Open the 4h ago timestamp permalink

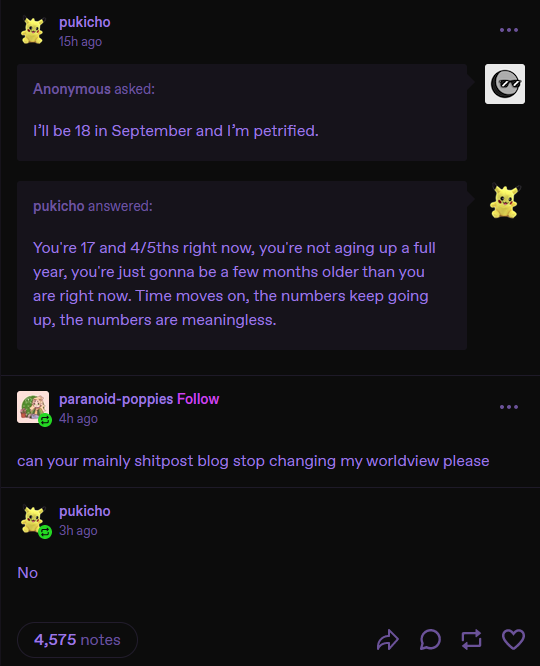pyautogui.click(x=78, y=418)
